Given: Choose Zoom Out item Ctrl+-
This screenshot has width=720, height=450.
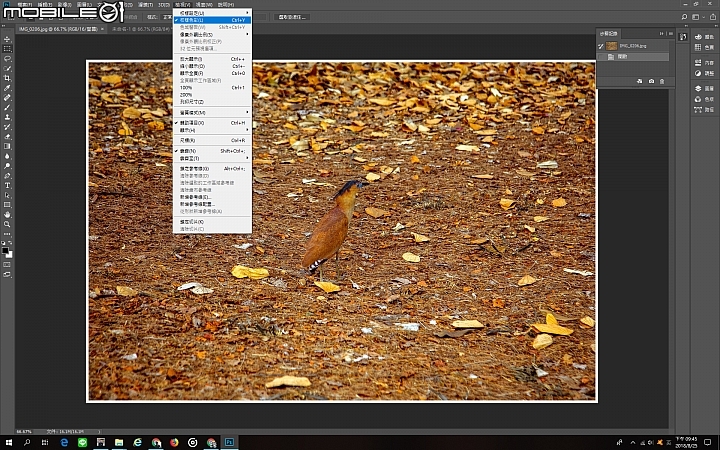Looking at the screenshot, I should pos(212,66).
